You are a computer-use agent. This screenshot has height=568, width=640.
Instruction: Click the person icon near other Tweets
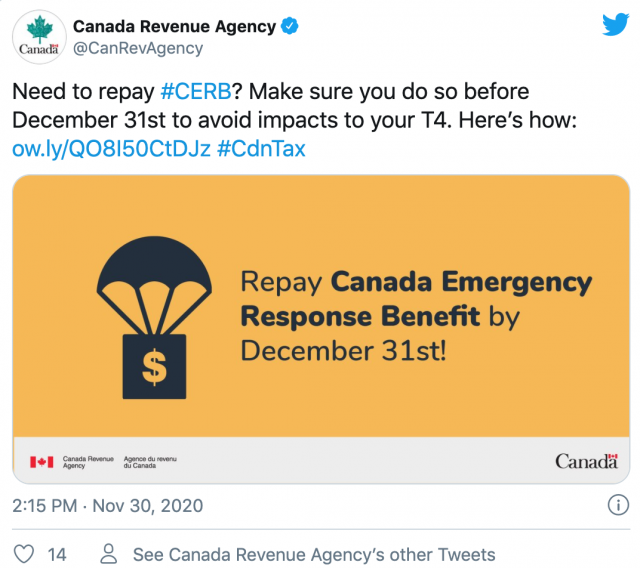[109, 554]
